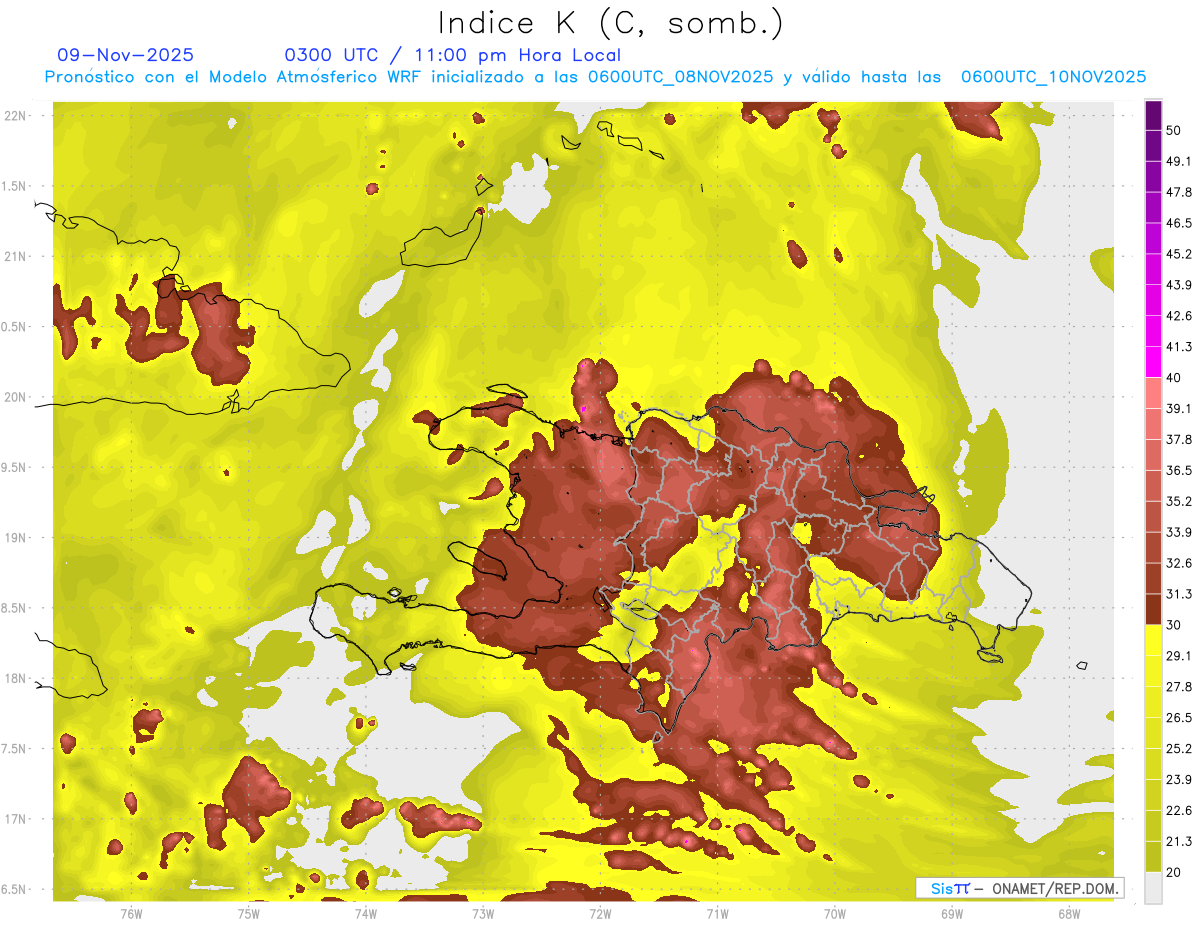Click the legend value '43.9'
1200x927 pixels.
1178,285
